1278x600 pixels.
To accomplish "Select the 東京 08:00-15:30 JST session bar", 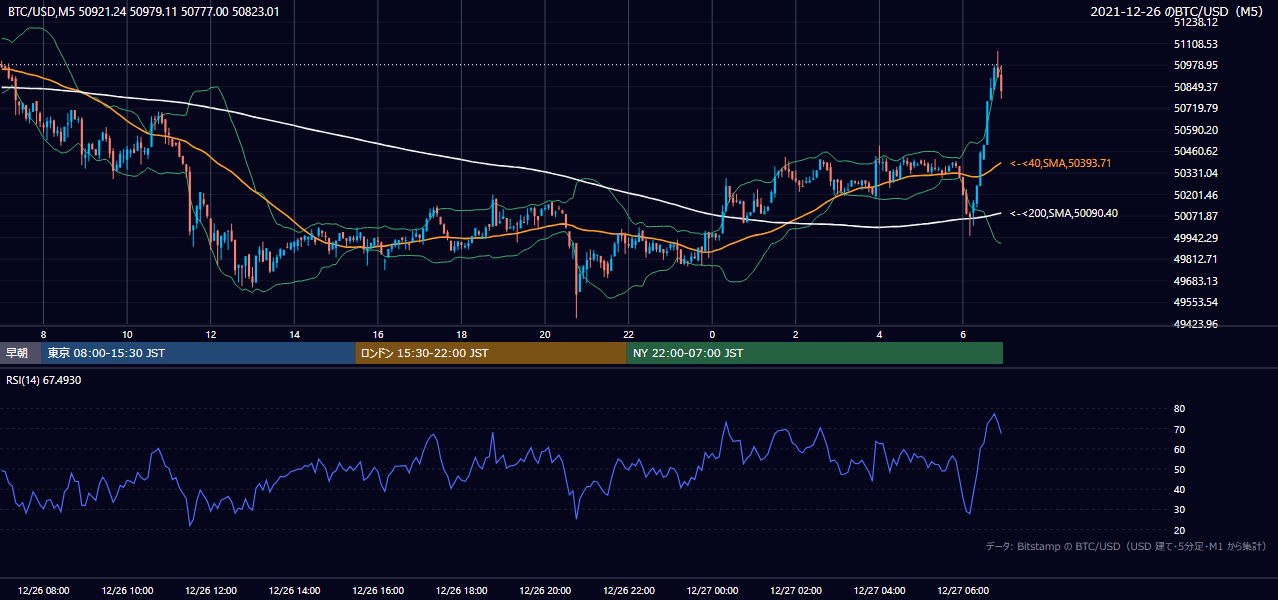I will 198,353.
